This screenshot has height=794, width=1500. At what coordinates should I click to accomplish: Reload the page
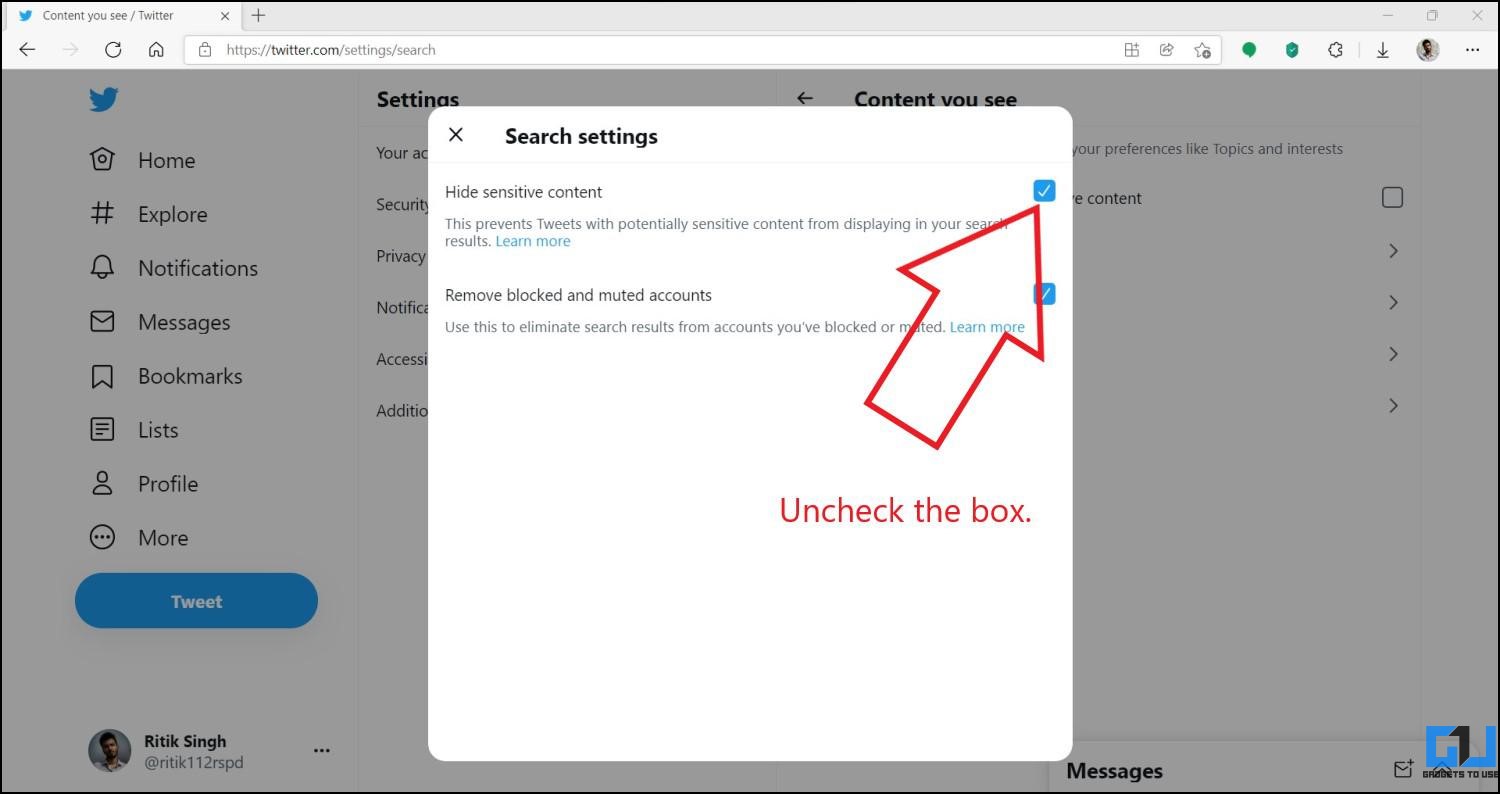click(x=113, y=50)
